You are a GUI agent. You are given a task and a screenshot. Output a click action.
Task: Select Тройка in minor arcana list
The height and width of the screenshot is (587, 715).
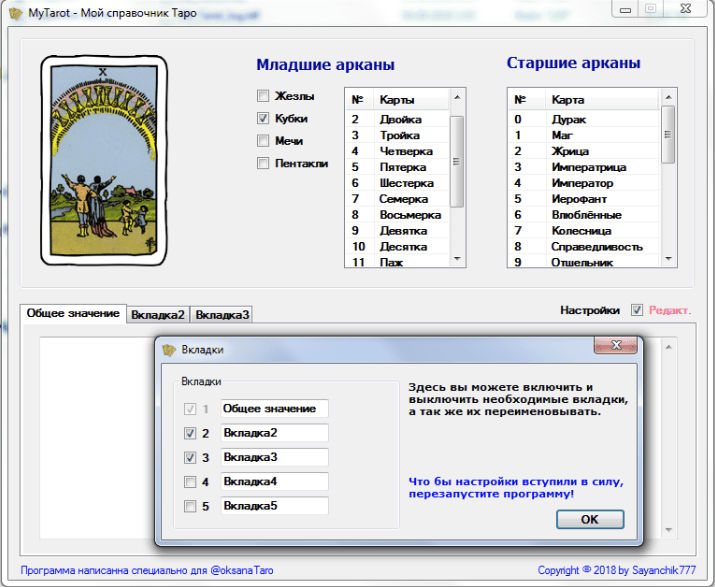coord(398,135)
